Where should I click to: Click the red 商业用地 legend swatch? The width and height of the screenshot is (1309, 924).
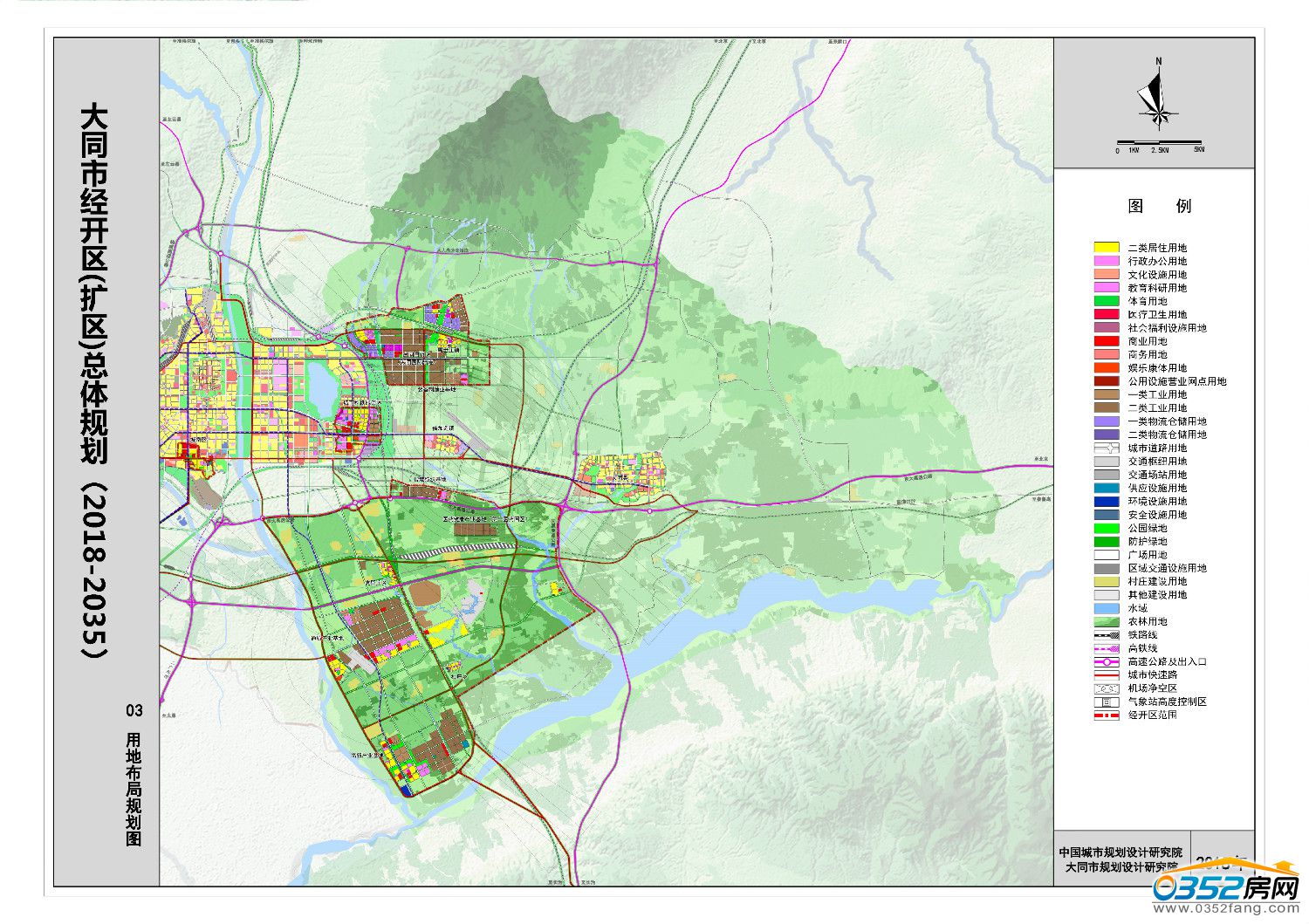tap(1107, 341)
